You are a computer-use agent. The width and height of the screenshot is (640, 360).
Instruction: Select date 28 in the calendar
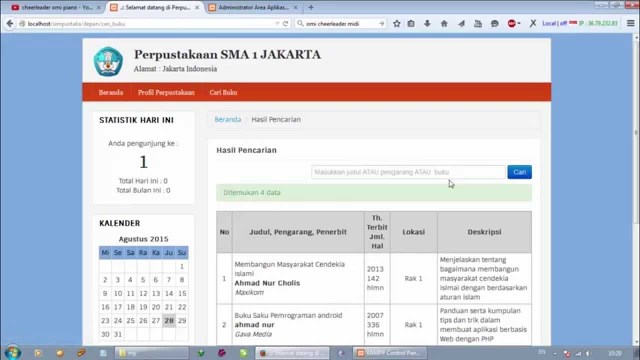coord(169,321)
